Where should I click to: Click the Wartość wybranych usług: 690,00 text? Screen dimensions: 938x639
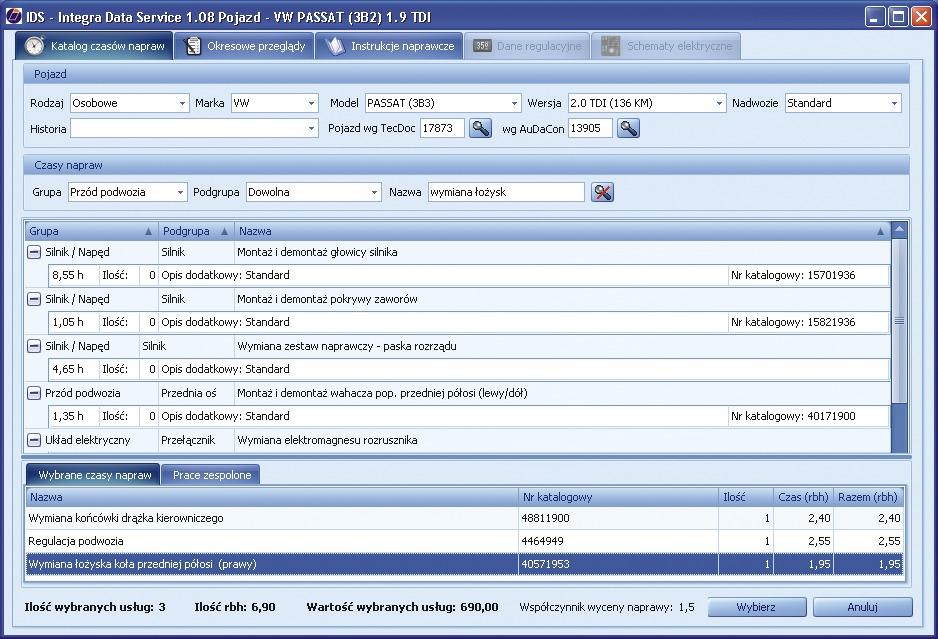[x=402, y=607]
